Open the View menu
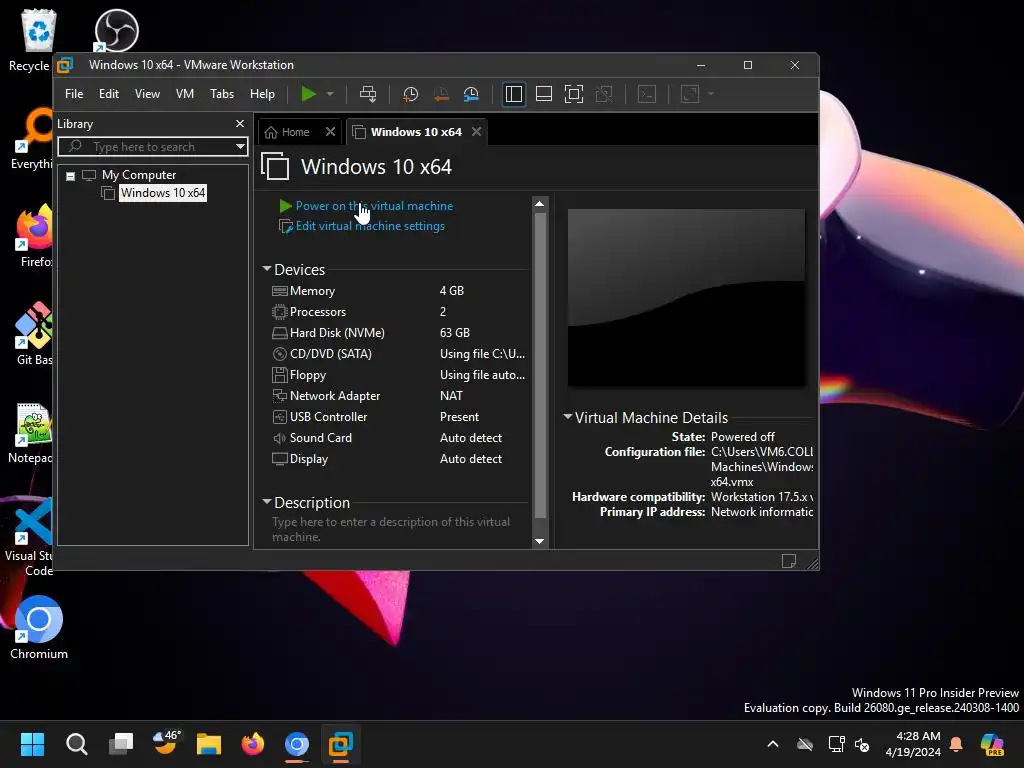 click(147, 94)
